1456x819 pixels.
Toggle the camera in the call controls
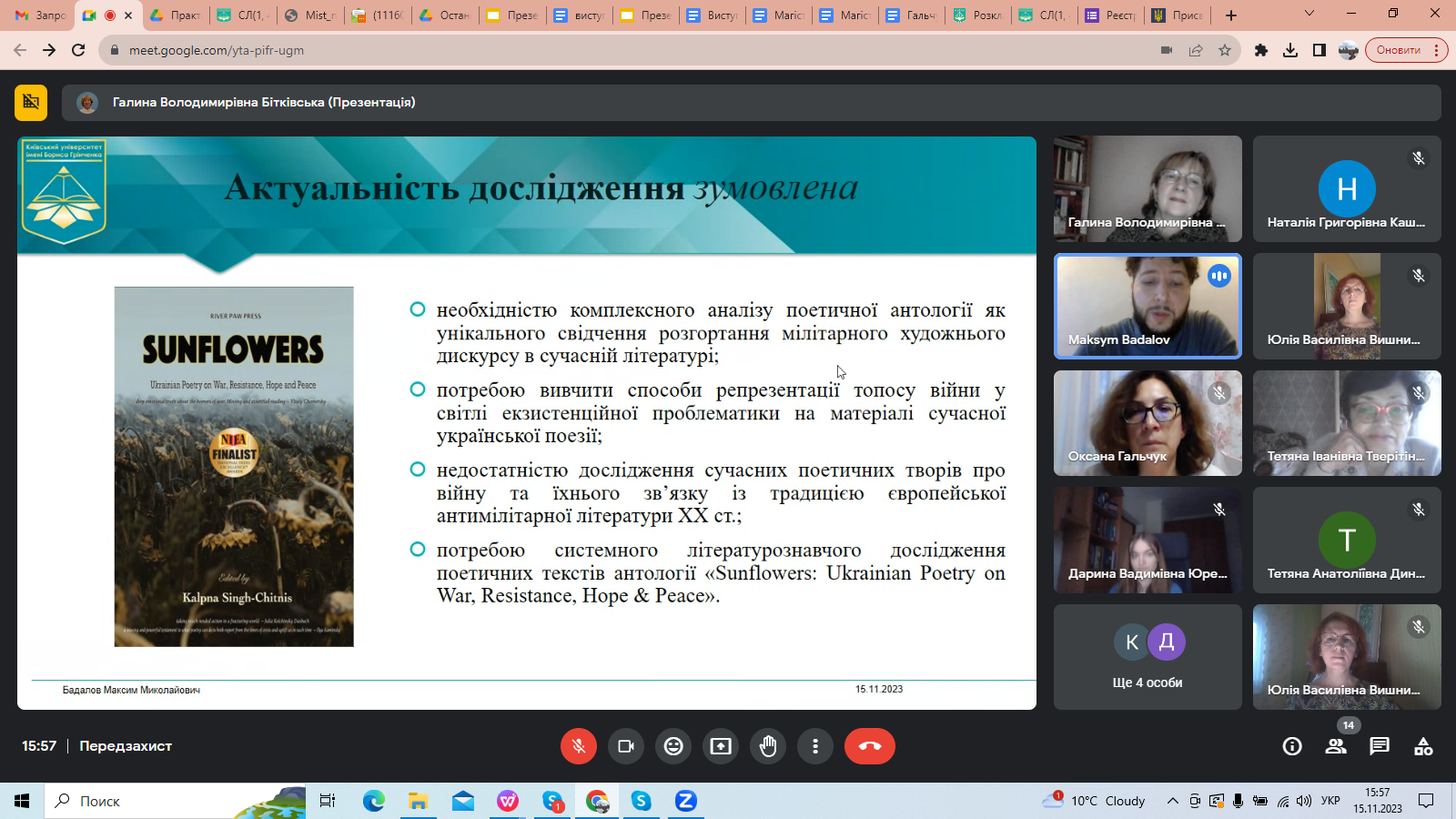[626, 746]
